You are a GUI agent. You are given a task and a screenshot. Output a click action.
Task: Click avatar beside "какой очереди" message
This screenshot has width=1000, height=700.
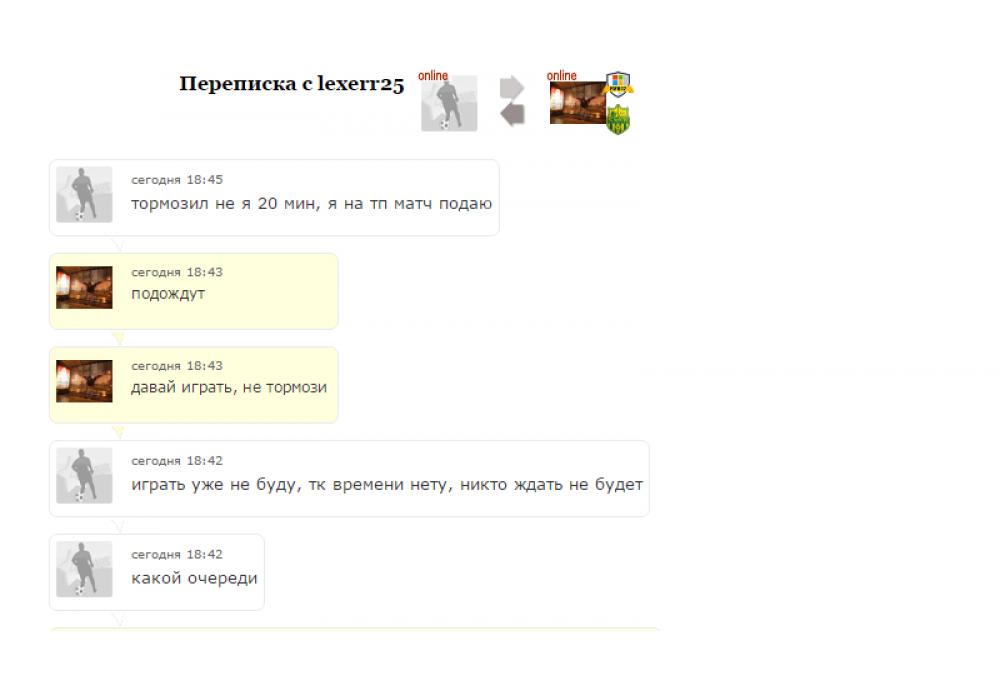(x=84, y=569)
